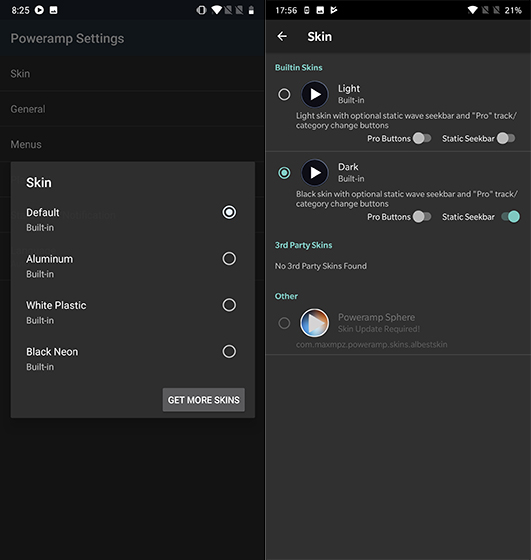This screenshot has height=560, width=531.
Task: Enable Pro Buttons for Light skin
Action: (422, 138)
